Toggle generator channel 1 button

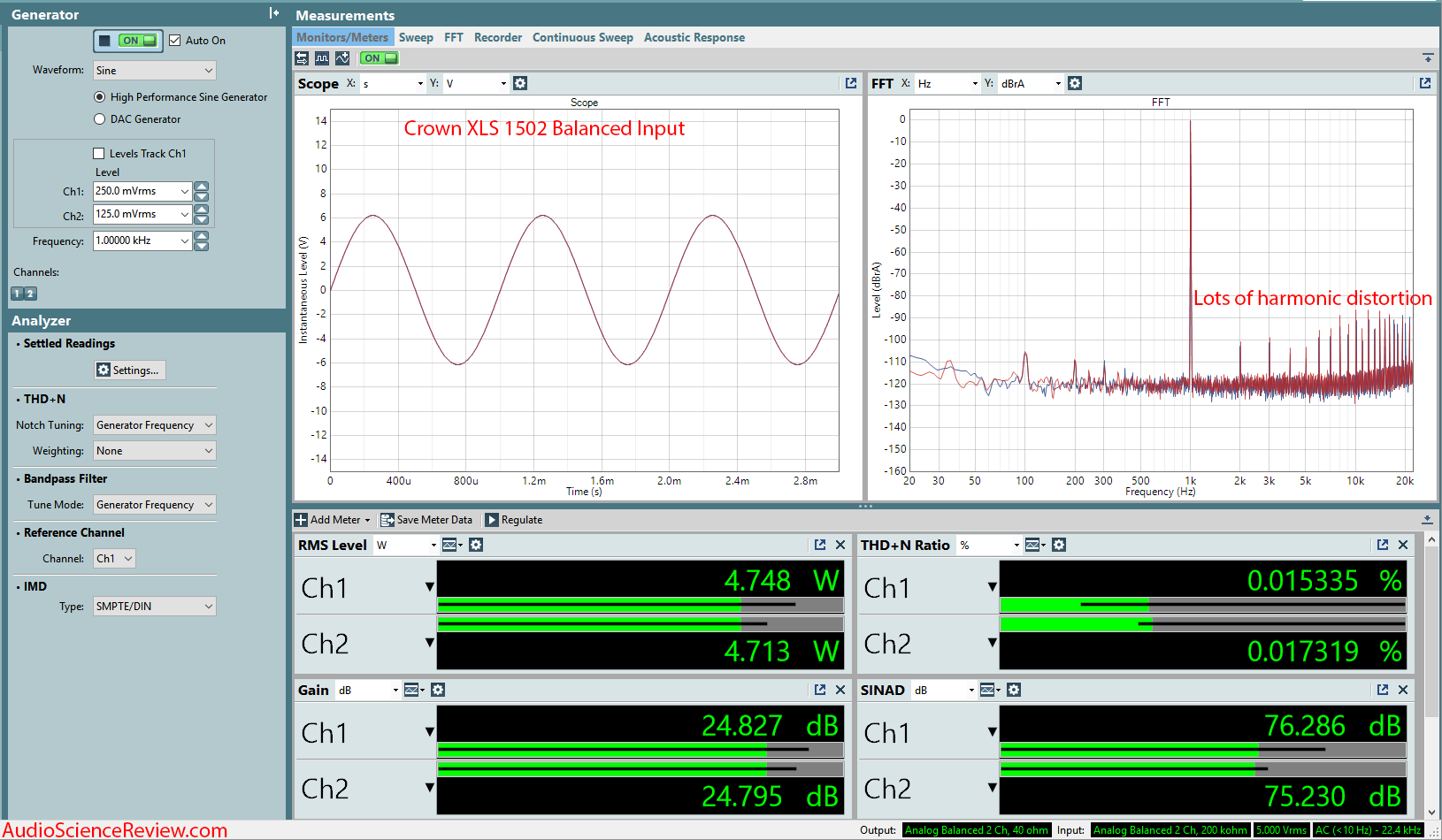(18, 294)
